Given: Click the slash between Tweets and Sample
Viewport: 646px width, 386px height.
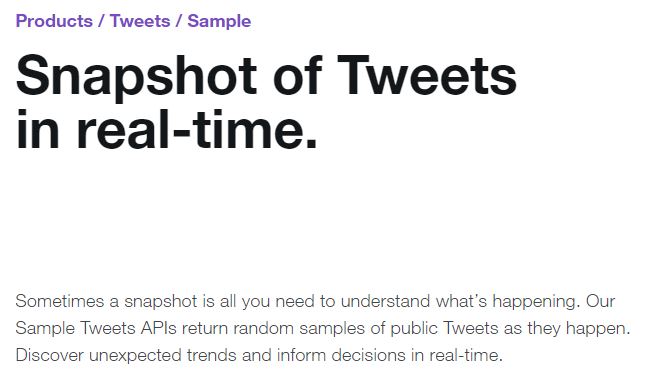Looking at the screenshot, I should 179,21.
